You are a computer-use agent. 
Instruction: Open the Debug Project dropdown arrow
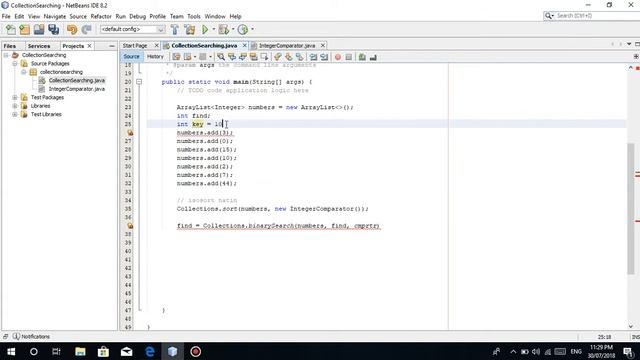click(233, 29)
